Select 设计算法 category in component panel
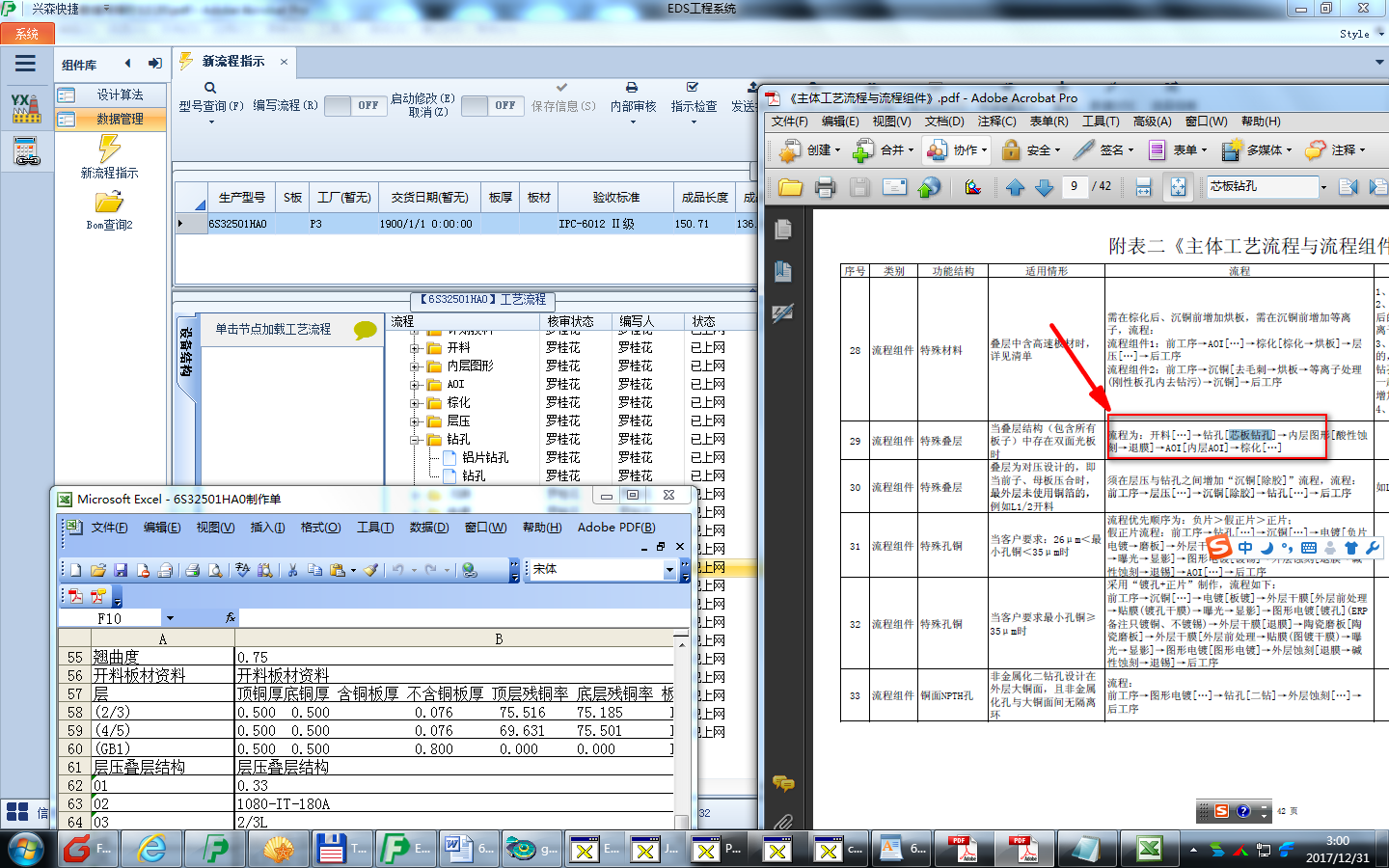Viewport: 1389px width, 868px height. pos(110,95)
